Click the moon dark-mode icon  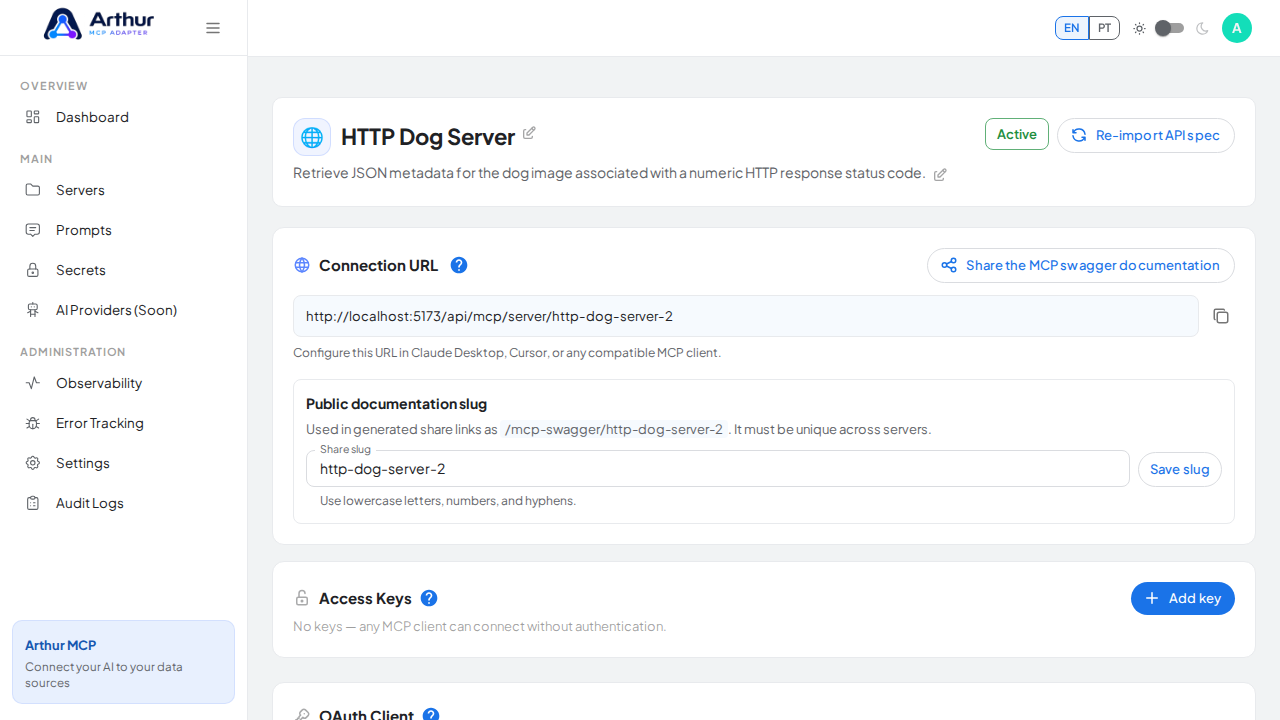(x=1202, y=28)
